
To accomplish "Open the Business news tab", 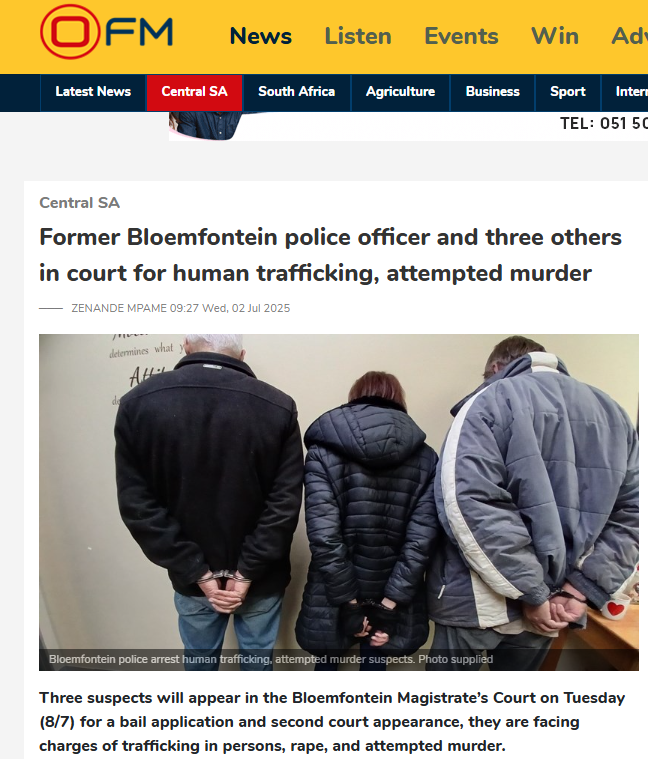I will pyautogui.click(x=493, y=92).
